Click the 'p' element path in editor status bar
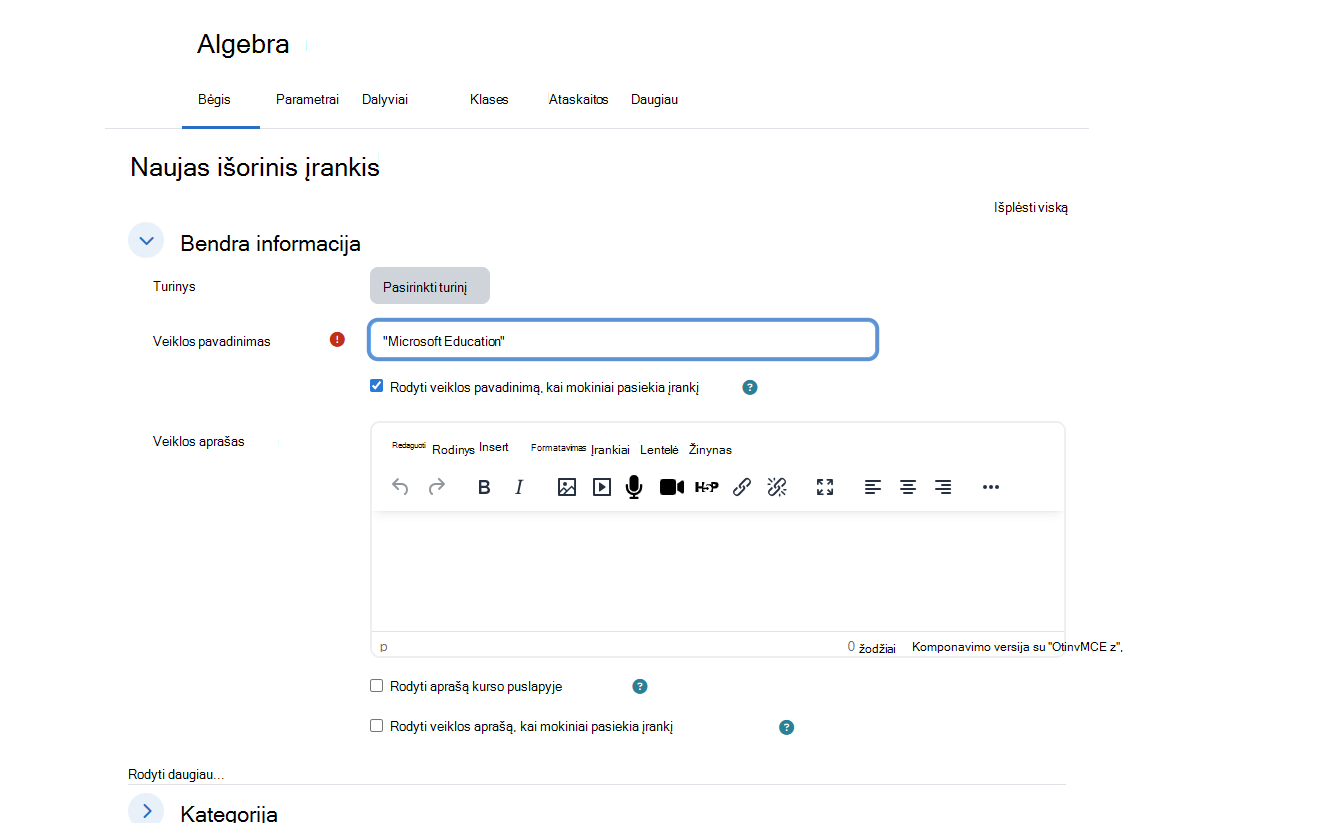This screenshot has width=1324, height=823. (x=384, y=647)
